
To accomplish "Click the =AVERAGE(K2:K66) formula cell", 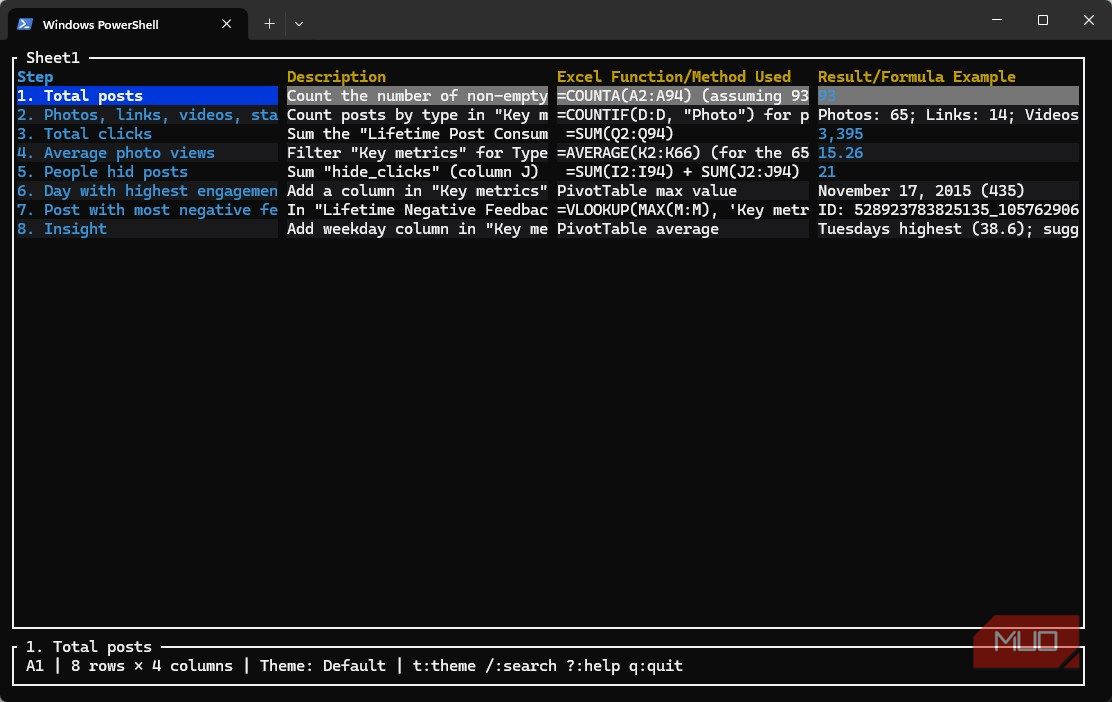I will coord(682,152).
